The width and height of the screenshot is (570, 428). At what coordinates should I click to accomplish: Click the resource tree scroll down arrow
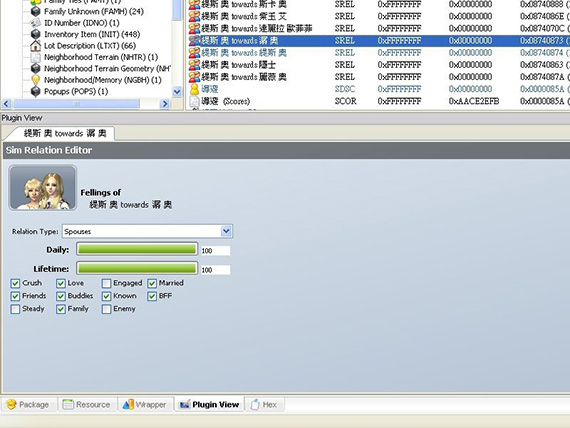tap(177, 92)
